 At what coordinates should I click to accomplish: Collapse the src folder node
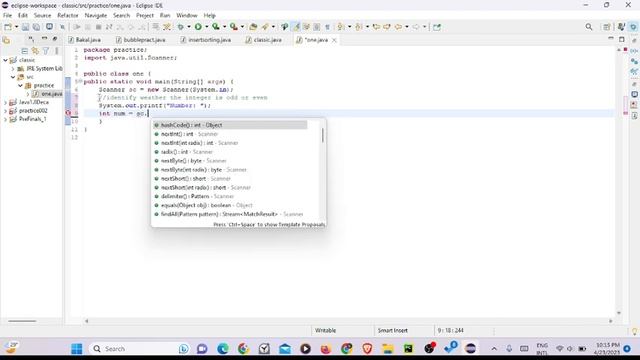point(13,77)
